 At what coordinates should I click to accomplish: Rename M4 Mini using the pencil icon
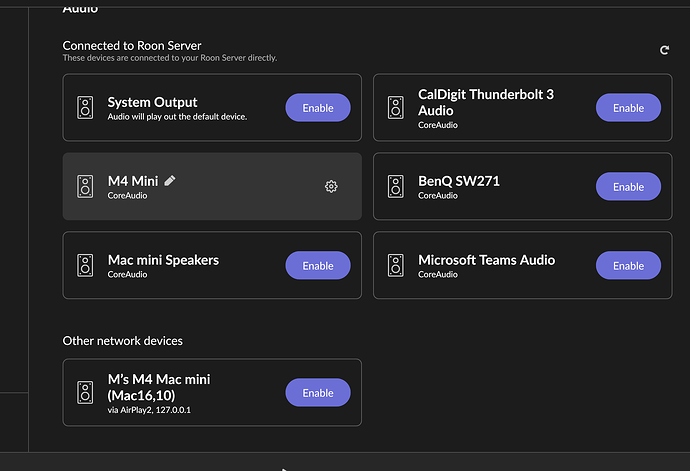click(x=170, y=180)
